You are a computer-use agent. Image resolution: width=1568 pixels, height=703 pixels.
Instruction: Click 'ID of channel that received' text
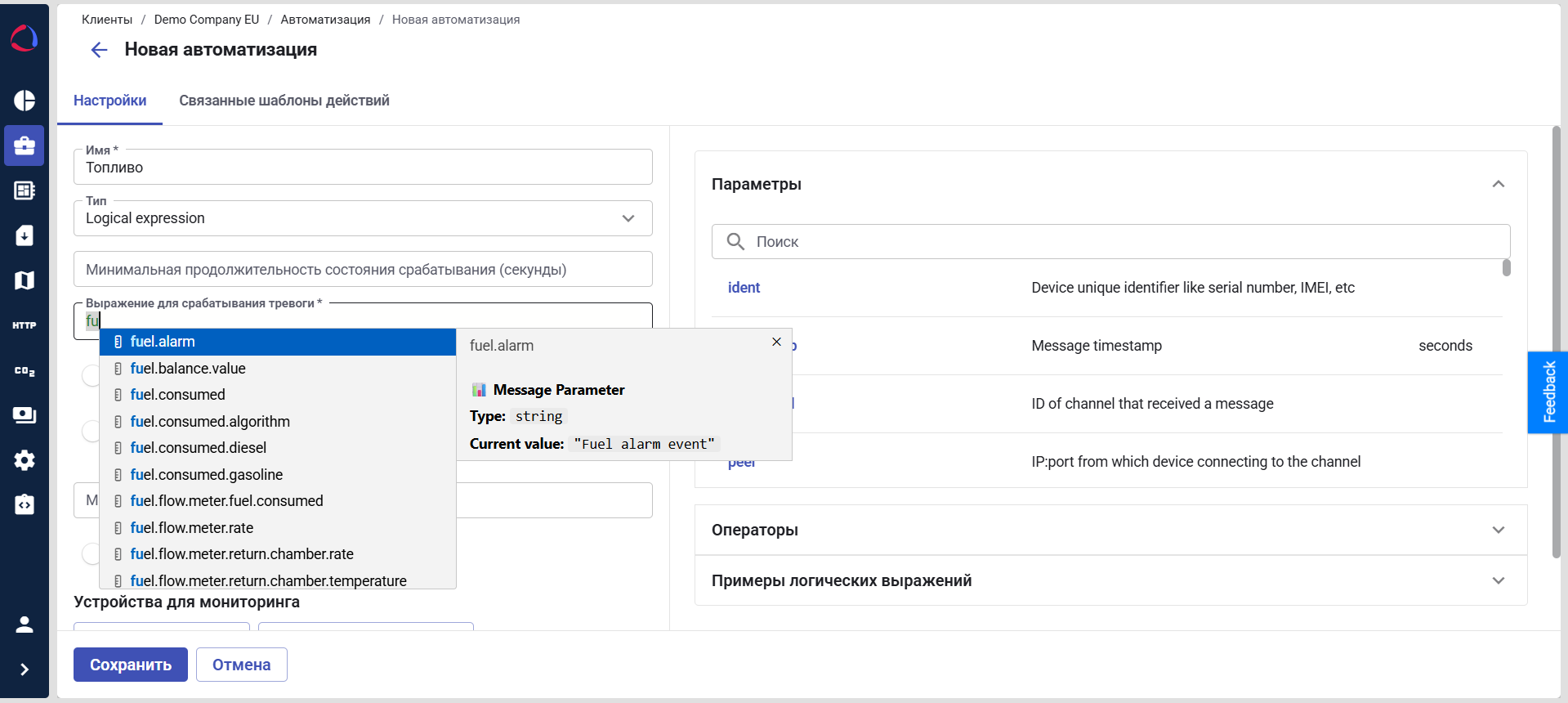pos(1152,404)
